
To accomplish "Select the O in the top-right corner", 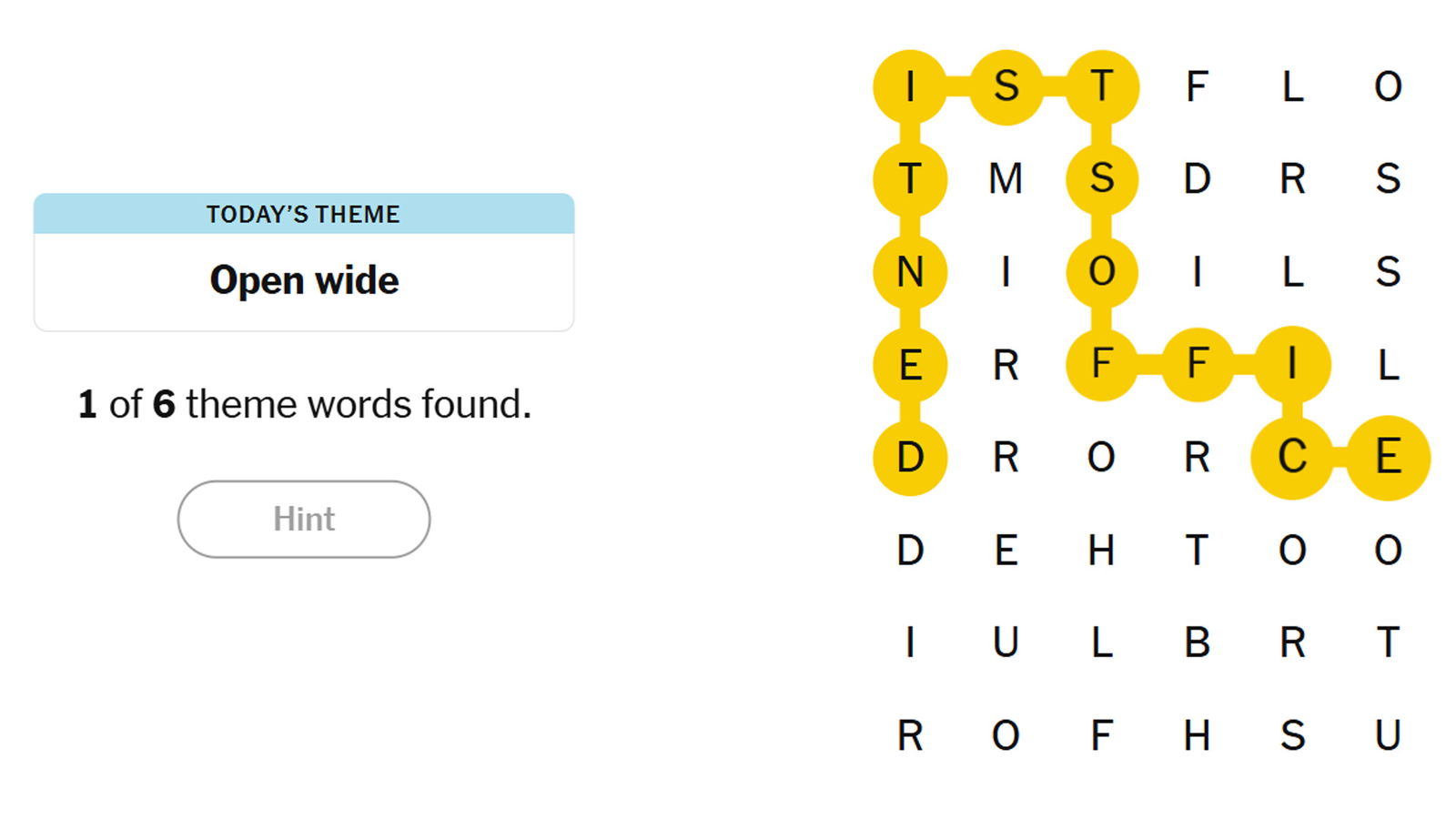I will pos(1388,87).
